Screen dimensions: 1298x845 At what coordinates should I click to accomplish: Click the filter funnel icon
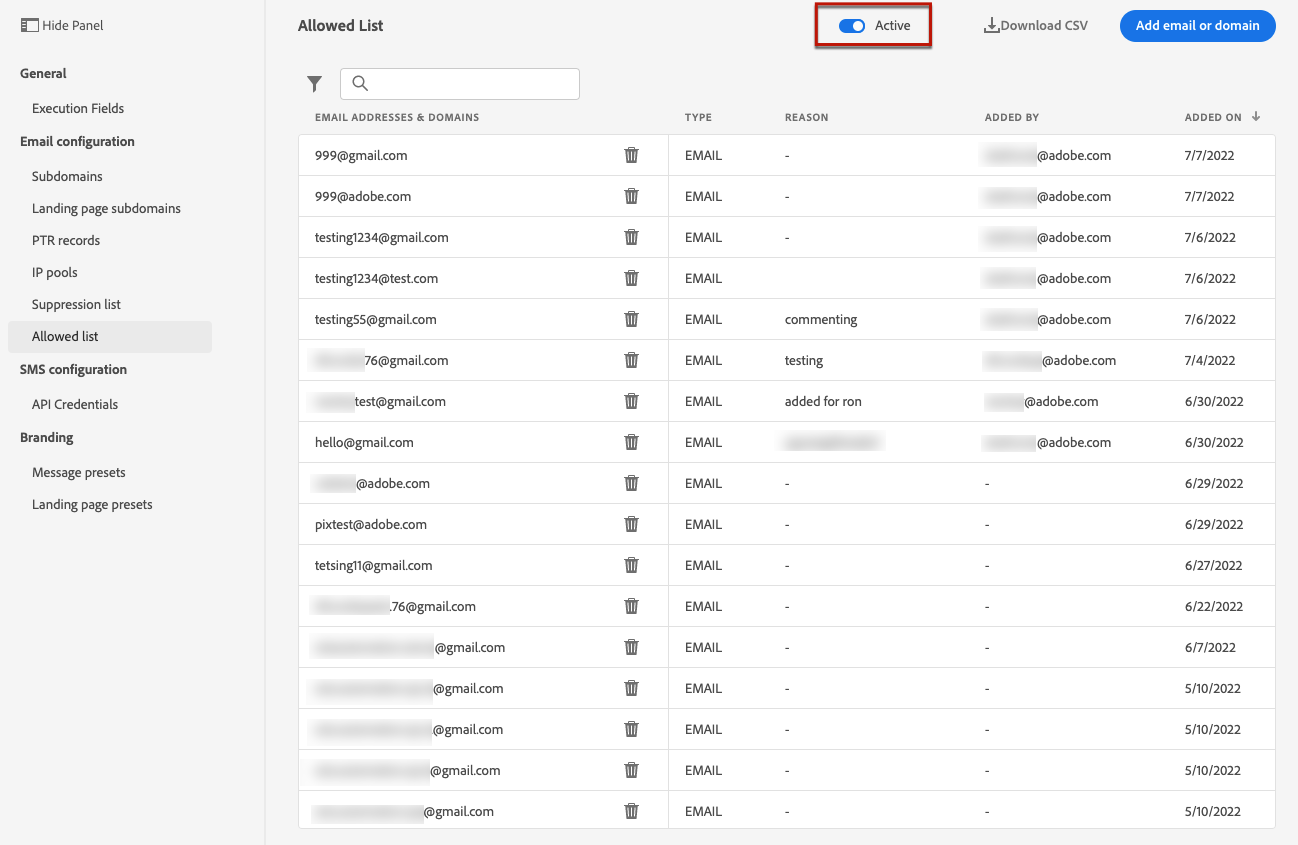pos(314,84)
